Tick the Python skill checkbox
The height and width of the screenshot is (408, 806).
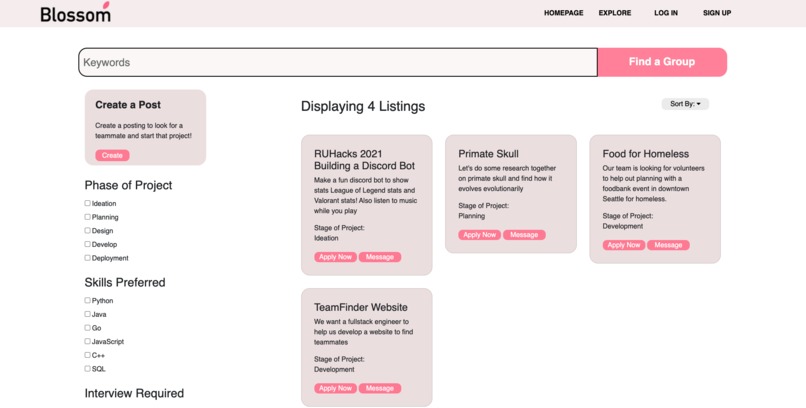click(x=87, y=300)
